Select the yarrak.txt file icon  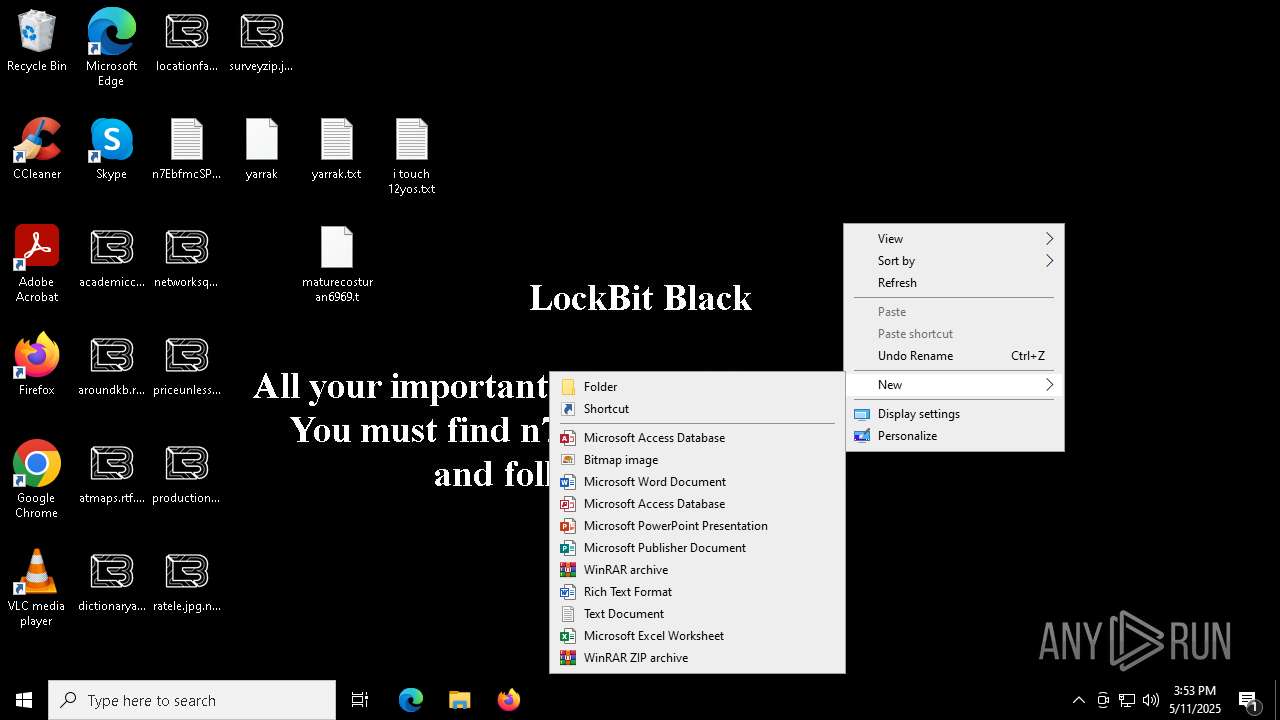336,149
